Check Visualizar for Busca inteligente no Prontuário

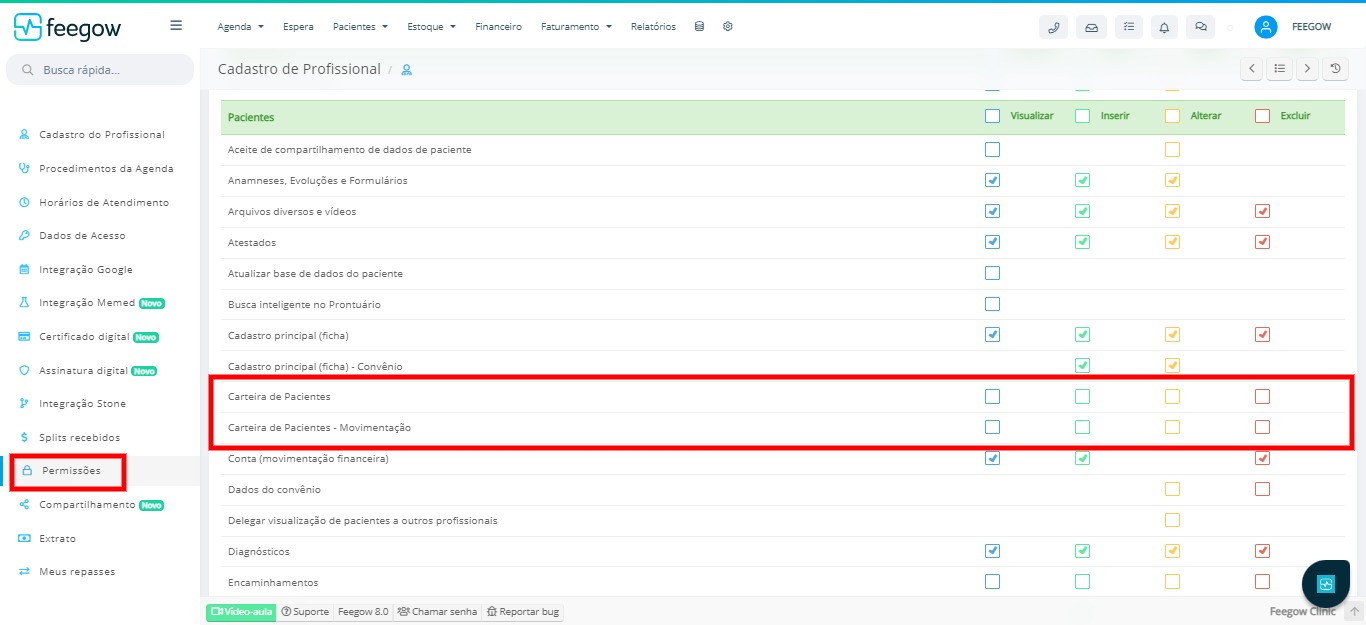992,304
